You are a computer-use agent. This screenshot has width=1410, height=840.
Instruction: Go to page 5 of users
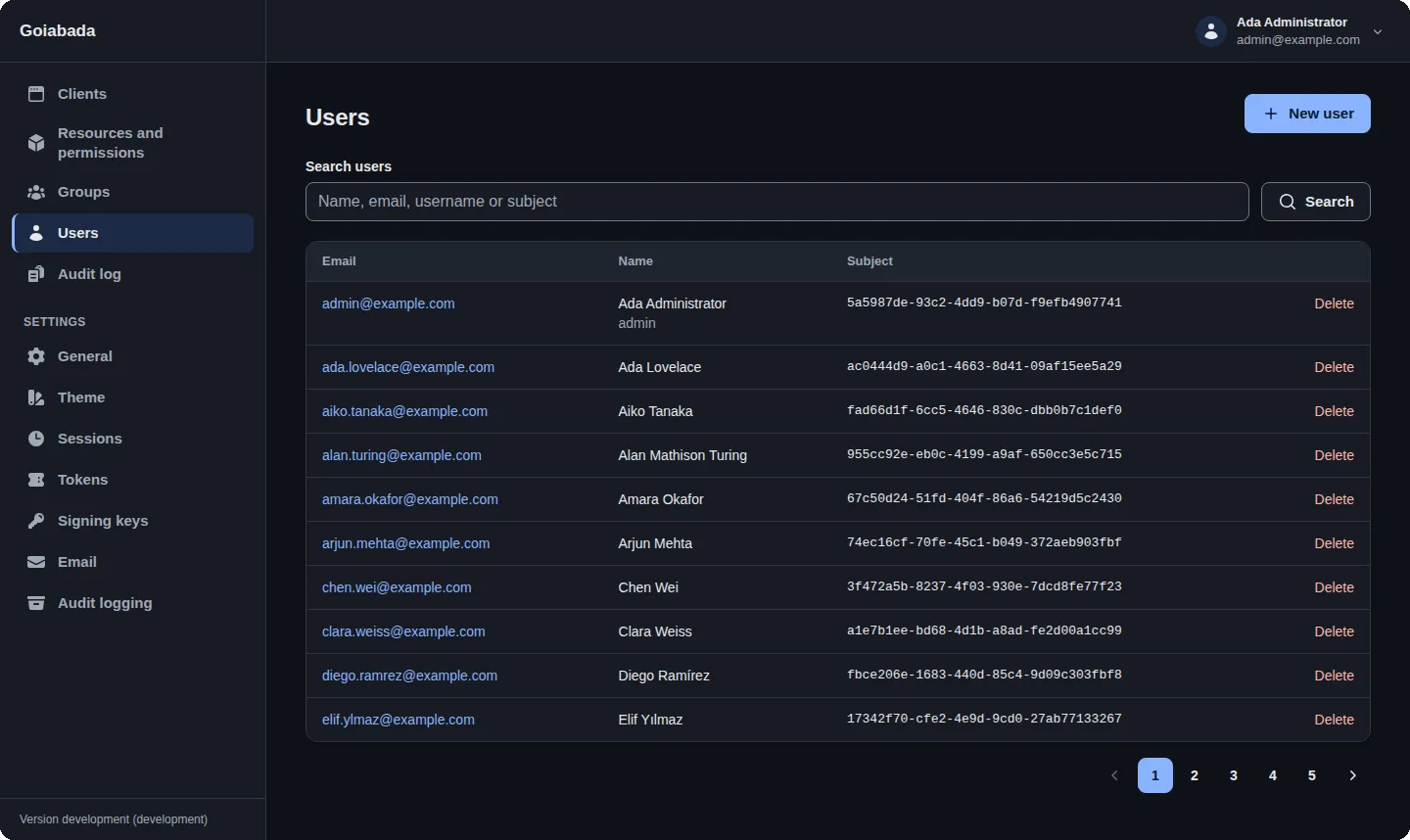(x=1312, y=775)
